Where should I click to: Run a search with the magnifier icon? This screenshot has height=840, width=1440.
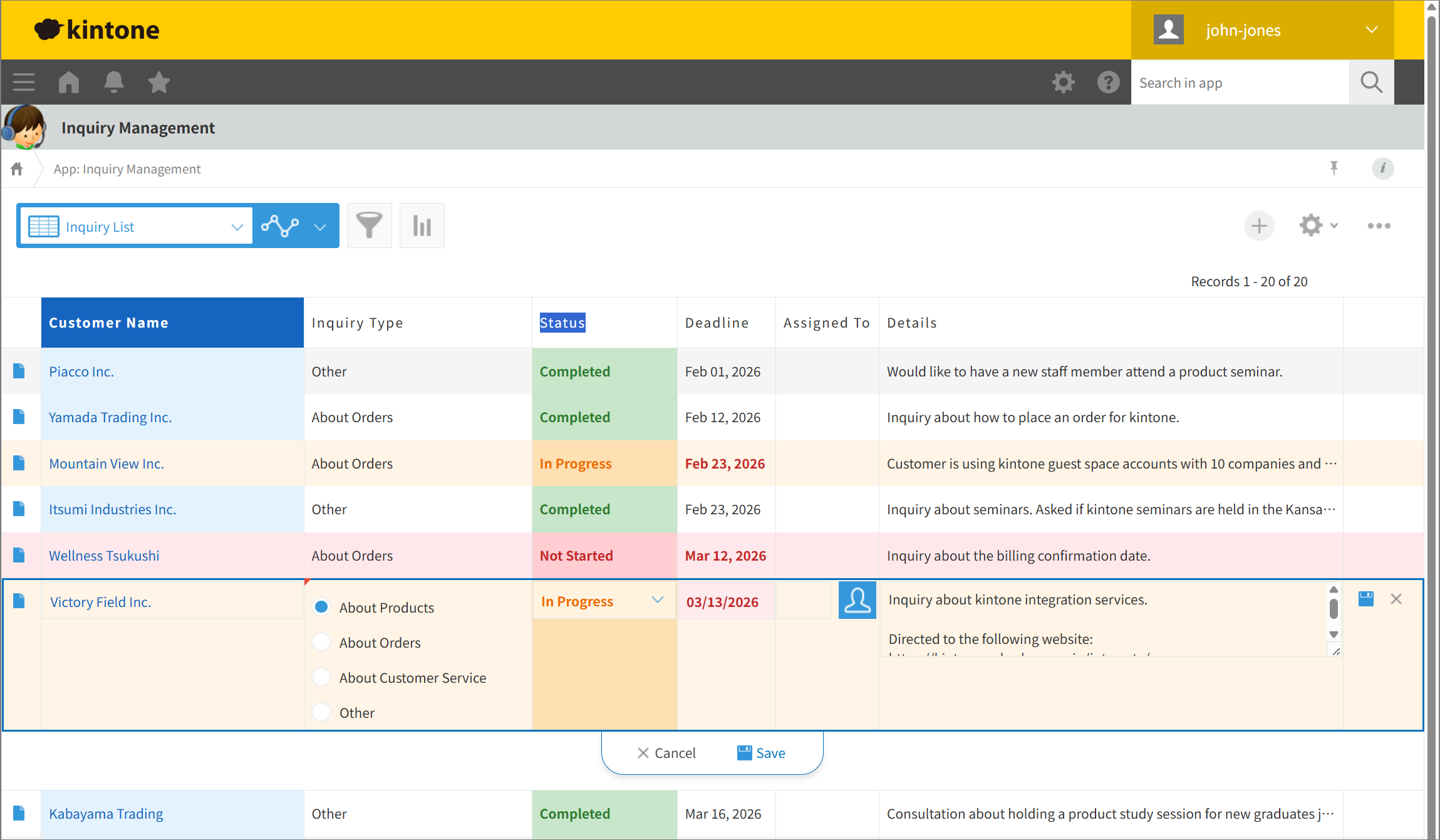1371,82
